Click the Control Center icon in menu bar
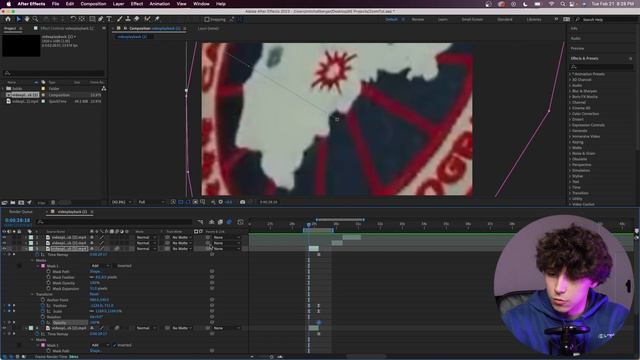640x360 pixels. (571, 4)
